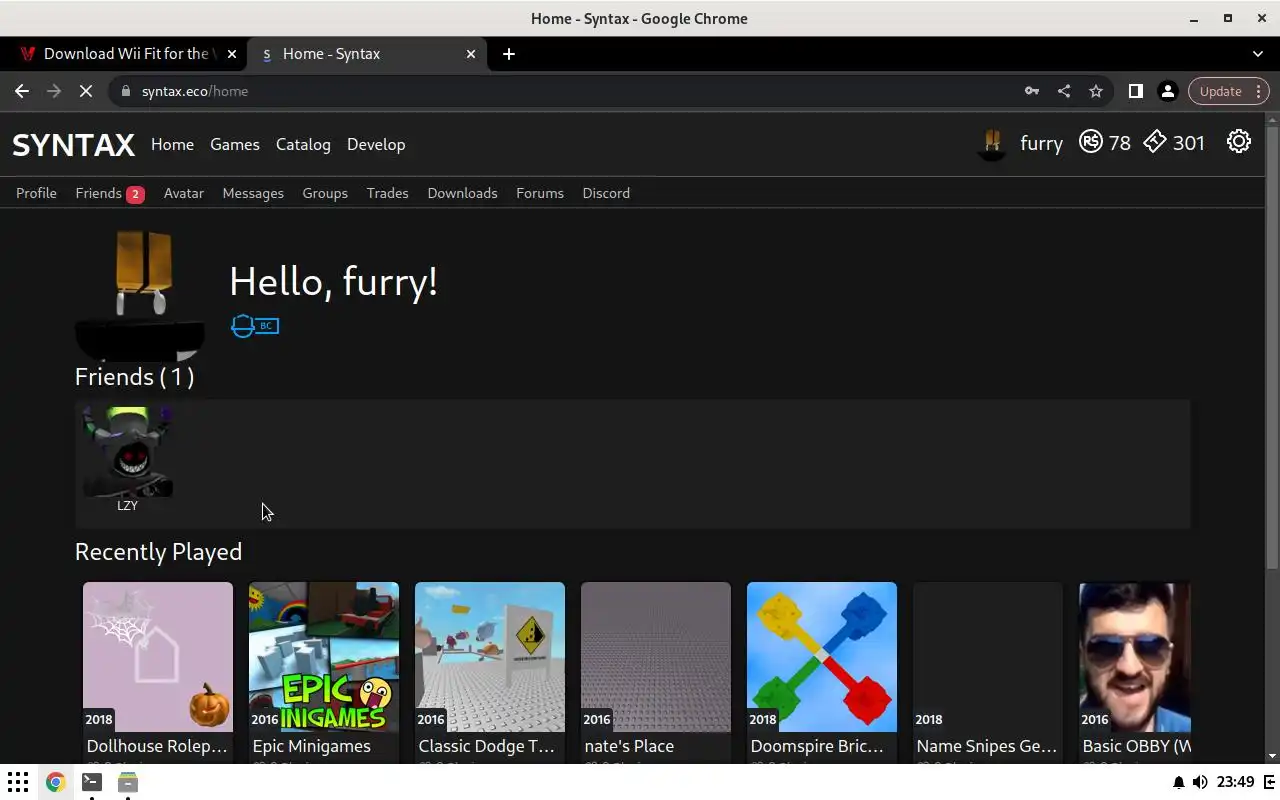Open the Doomspire Brickbattle game thumbnail

pyautogui.click(x=822, y=657)
